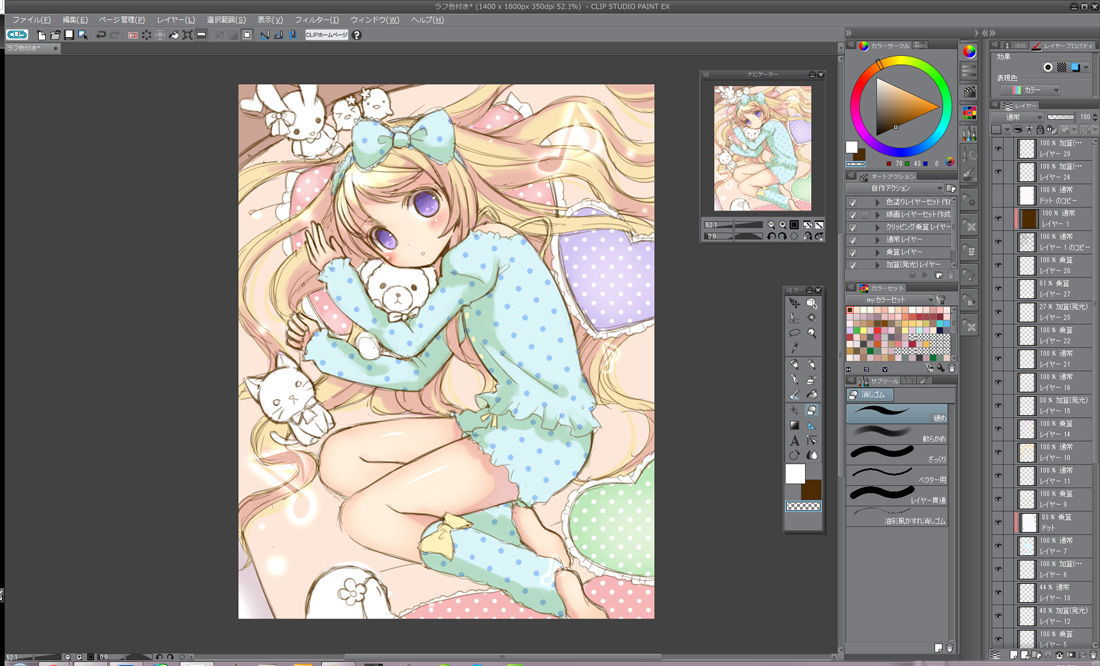The height and width of the screenshot is (666, 1100).
Task: Undo the last action with the arrow icon
Action: (x=100, y=35)
